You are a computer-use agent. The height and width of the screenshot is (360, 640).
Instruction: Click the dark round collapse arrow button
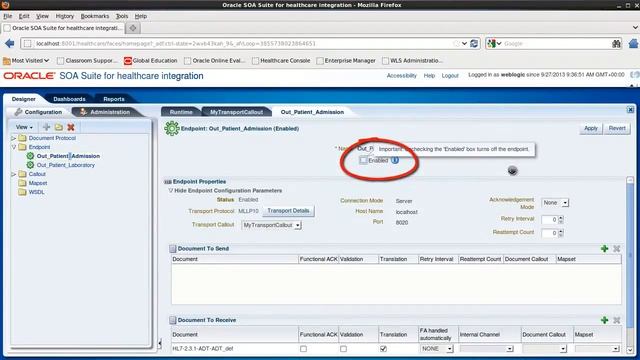(x=512, y=171)
